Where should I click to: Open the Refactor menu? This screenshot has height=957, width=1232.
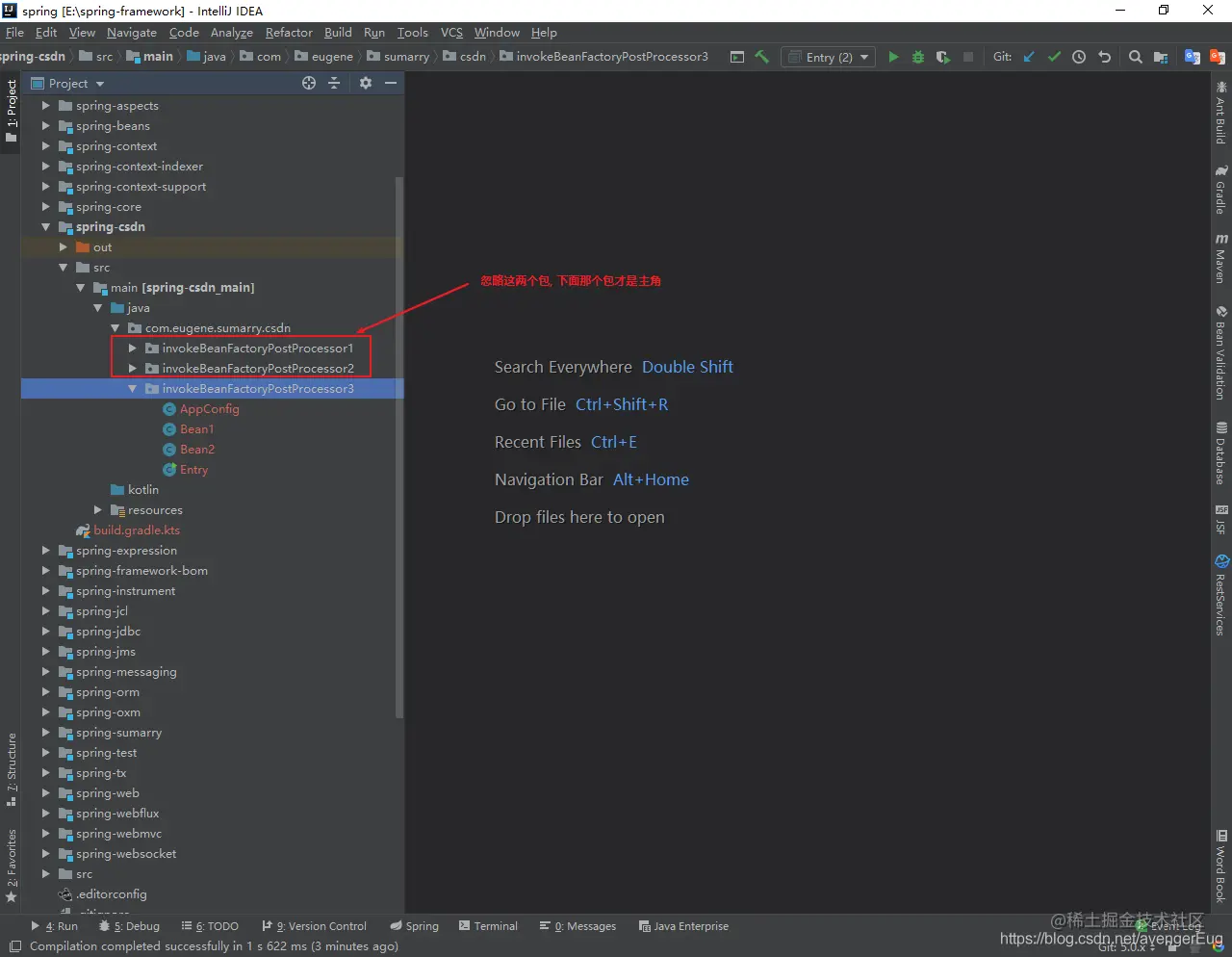[x=289, y=33]
